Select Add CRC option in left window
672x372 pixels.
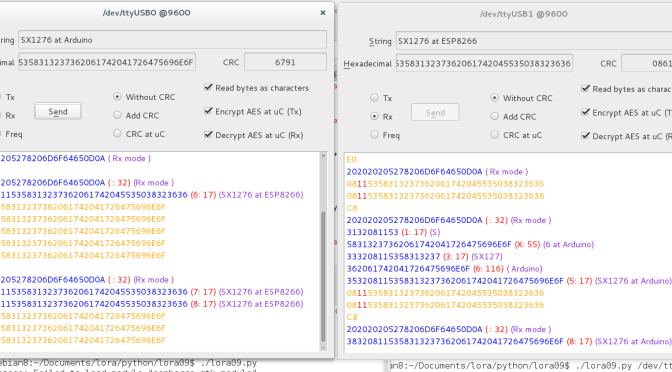(117, 115)
